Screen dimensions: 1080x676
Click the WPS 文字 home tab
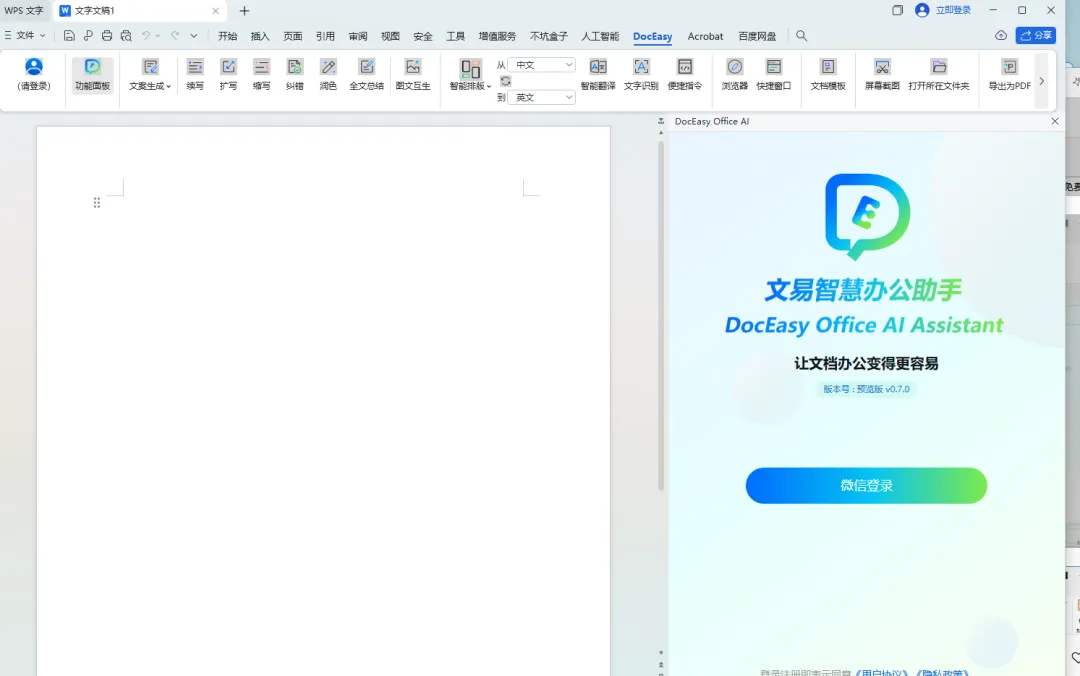click(x=24, y=10)
